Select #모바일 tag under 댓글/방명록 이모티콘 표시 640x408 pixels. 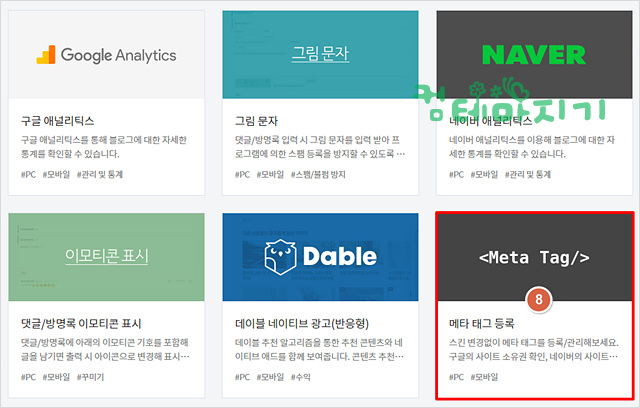(x=56, y=377)
